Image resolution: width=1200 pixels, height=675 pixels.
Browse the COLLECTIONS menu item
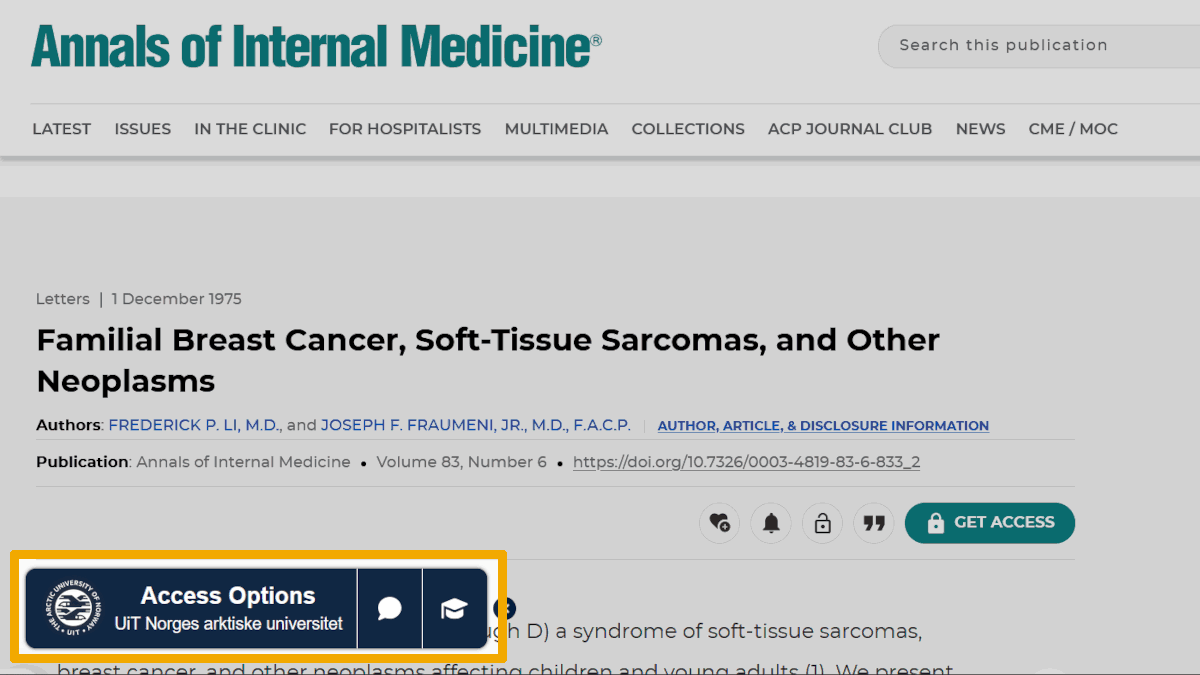coord(688,129)
